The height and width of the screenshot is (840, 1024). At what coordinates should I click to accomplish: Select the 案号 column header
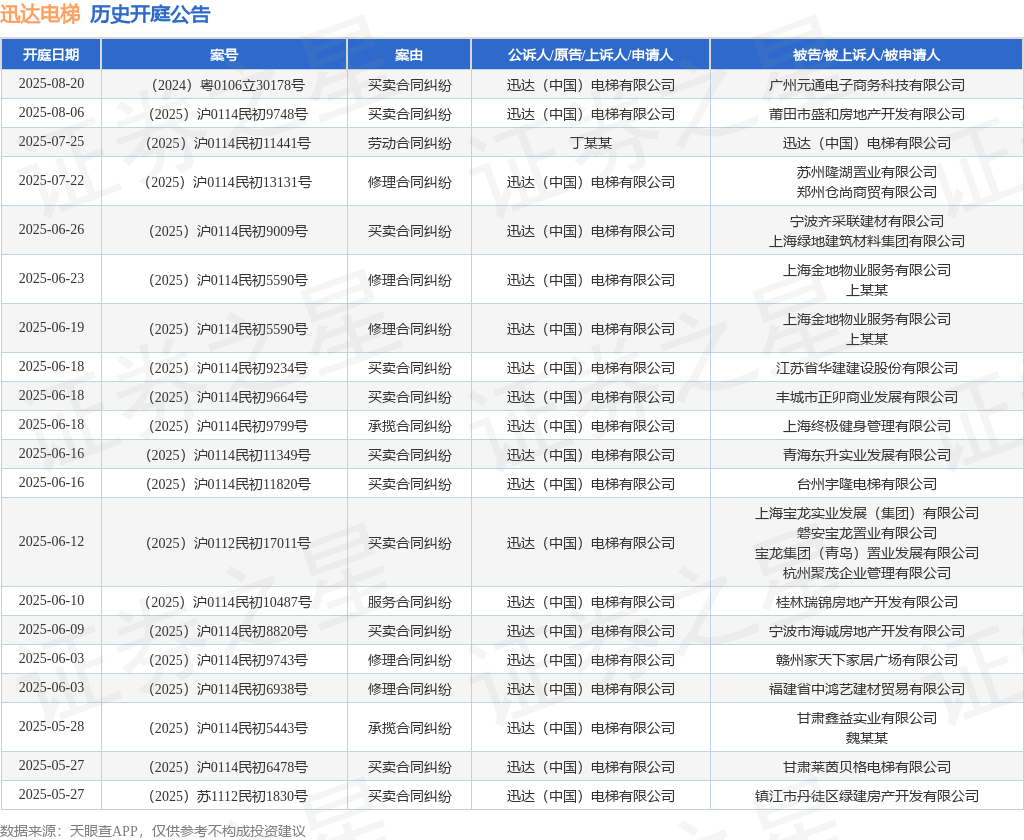[224, 55]
